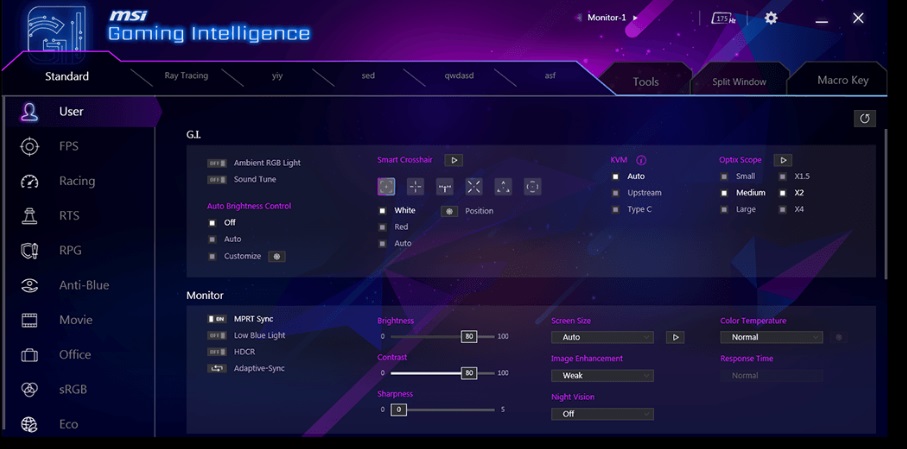Open the Ray Tracing profile tab
The width and height of the screenshot is (907, 449).
tap(186, 76)
